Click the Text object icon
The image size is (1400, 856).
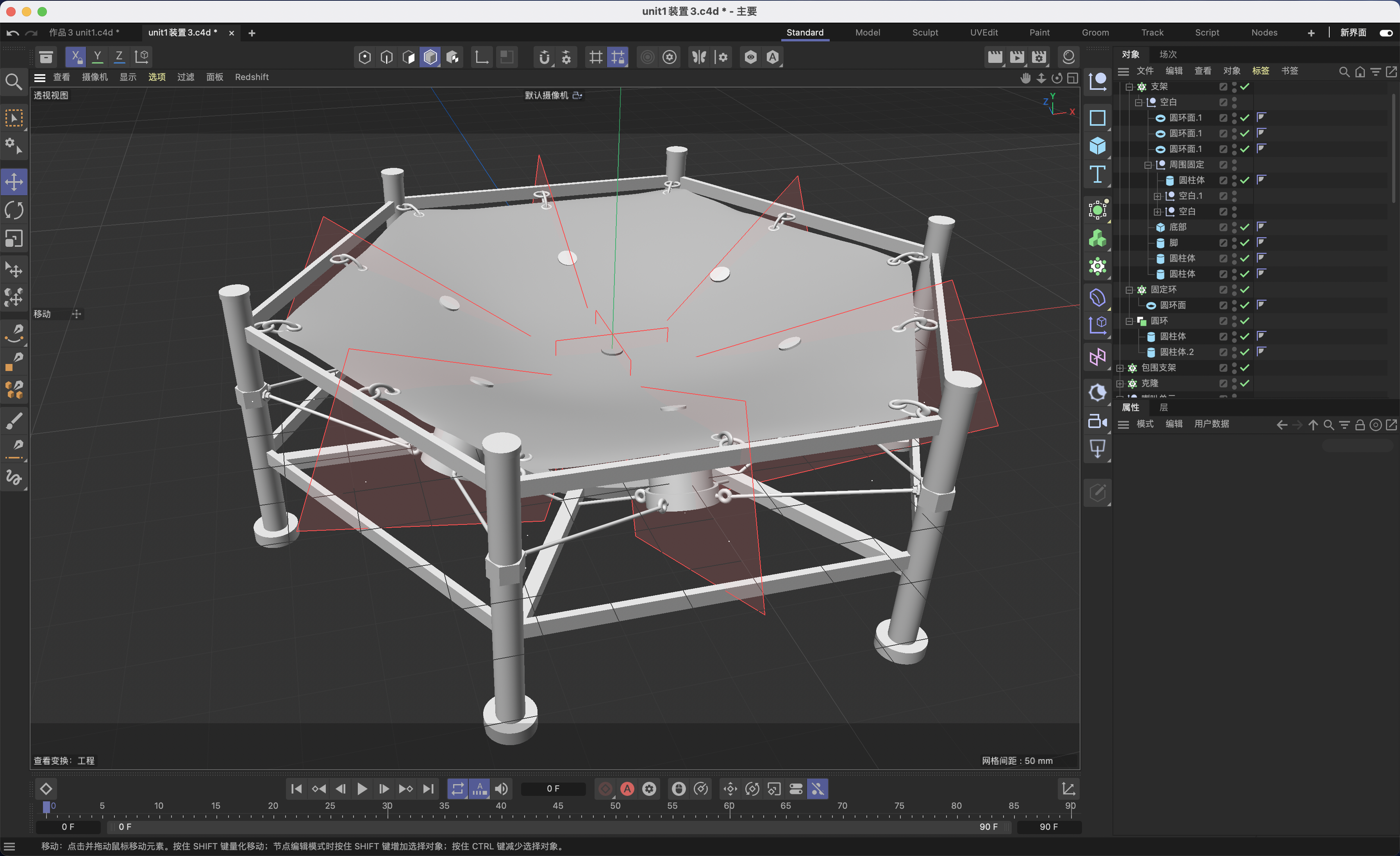tap(1097, 175)
